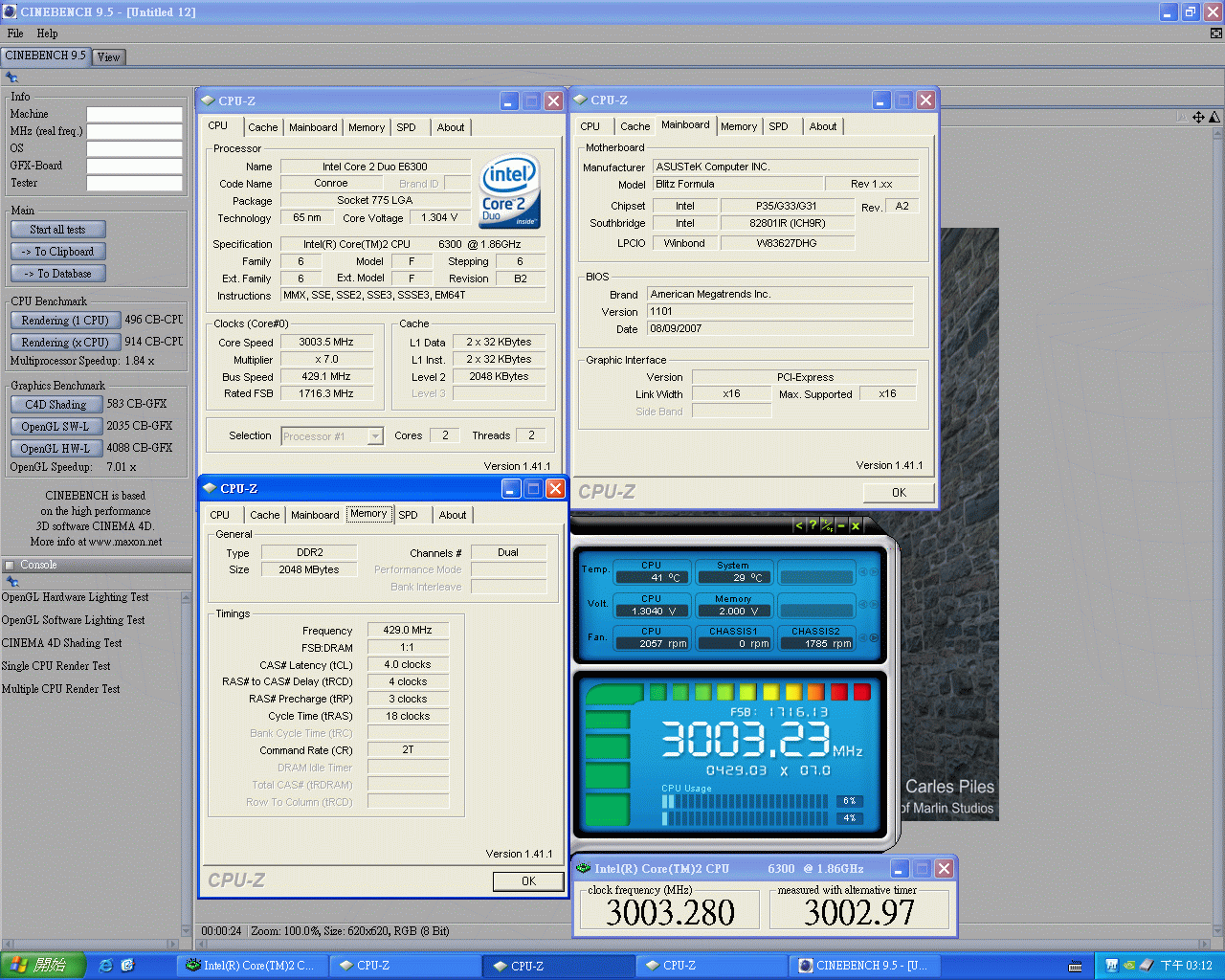Run the OpenGL SW-L benchmark
The image size is (1225, 980).
click(x=56, y=427)
